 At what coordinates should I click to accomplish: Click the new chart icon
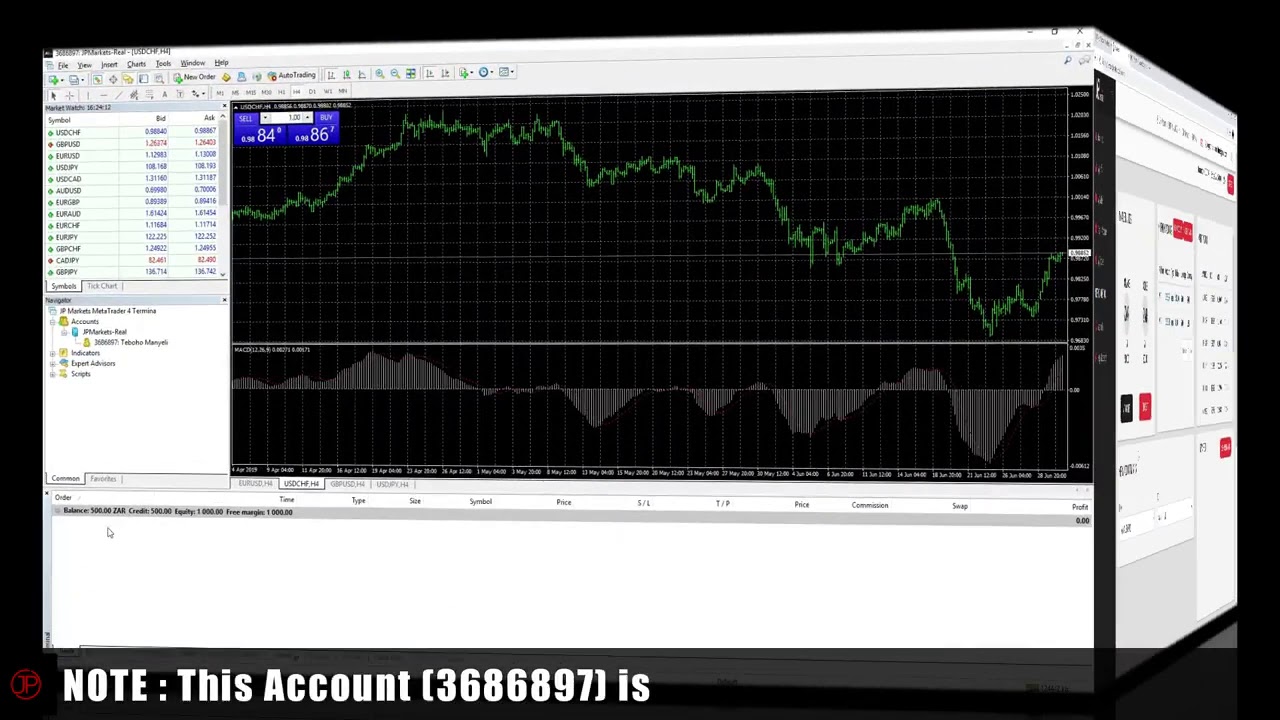point(53,79)
